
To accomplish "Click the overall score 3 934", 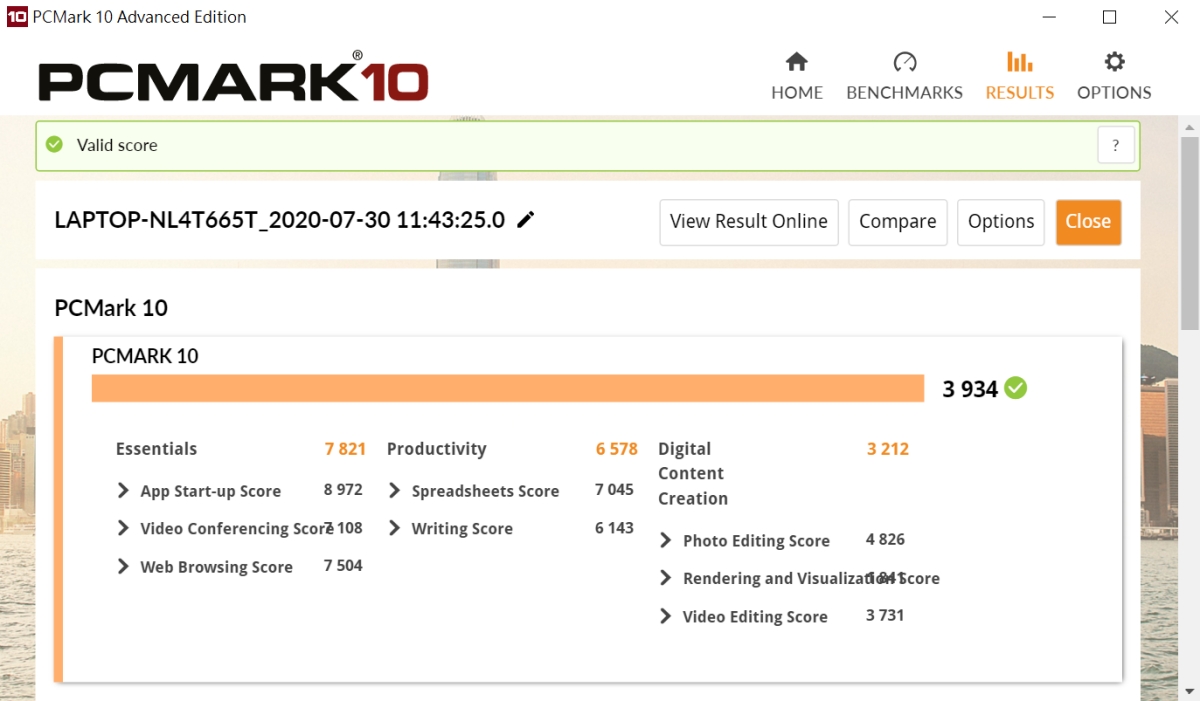I will (971, 389).
